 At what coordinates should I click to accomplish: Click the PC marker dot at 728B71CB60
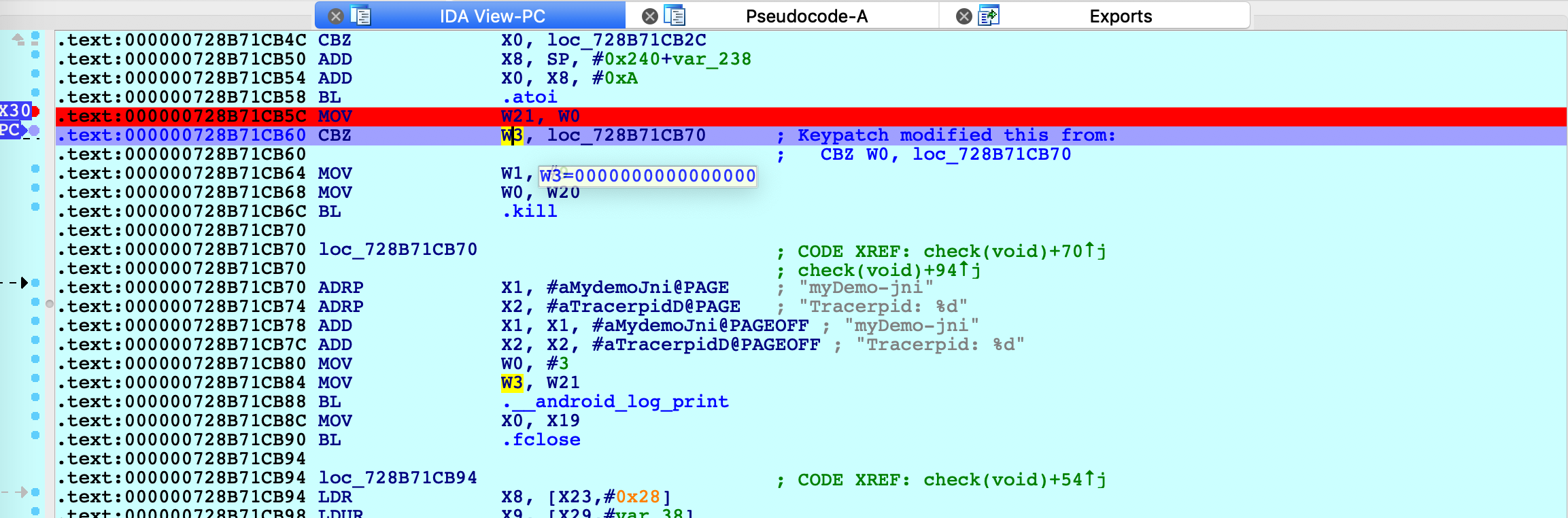tap(34, 130)
